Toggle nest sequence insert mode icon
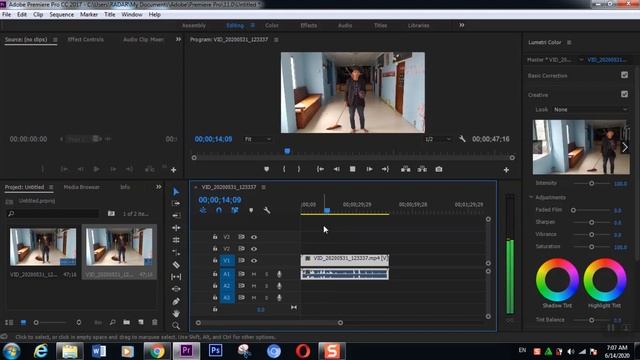640x360 pixels. [x=203, y=211]
